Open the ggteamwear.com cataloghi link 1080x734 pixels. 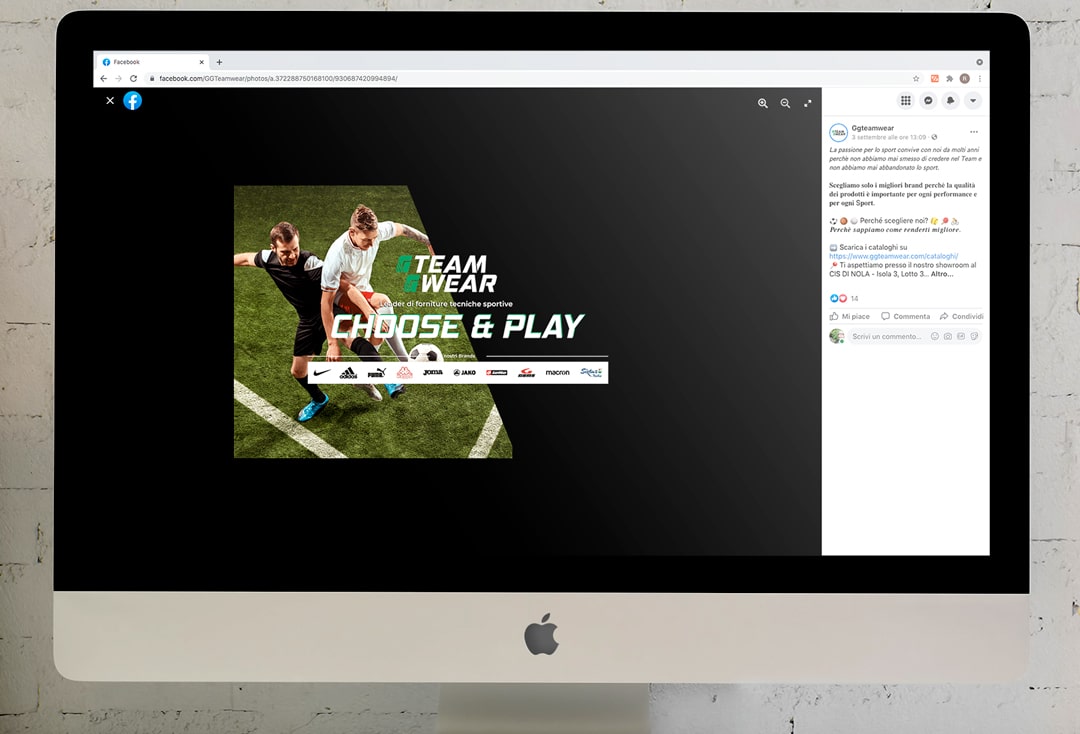[893, 256]
